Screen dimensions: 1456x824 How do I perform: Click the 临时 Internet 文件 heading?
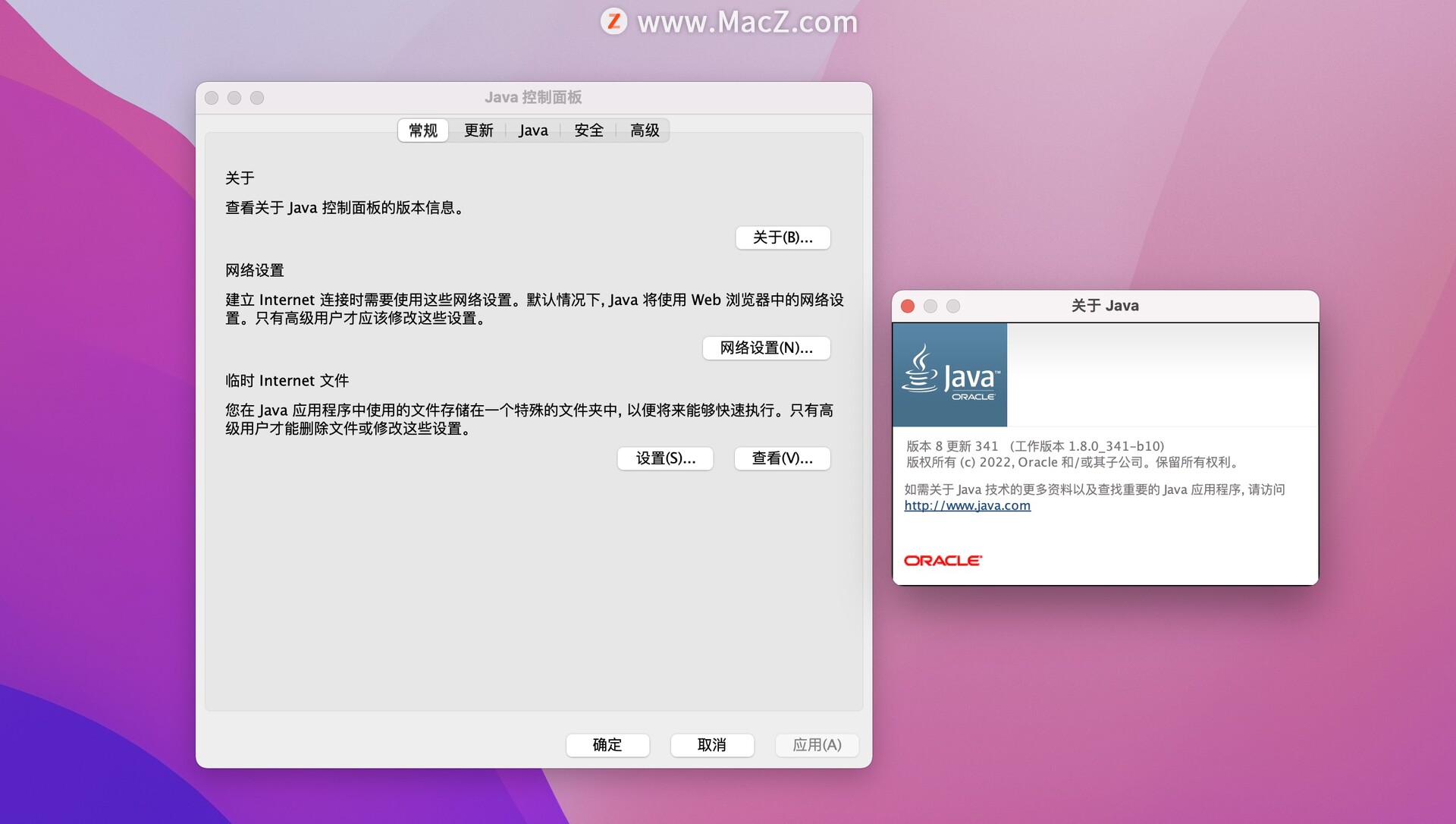coord(287,381)
